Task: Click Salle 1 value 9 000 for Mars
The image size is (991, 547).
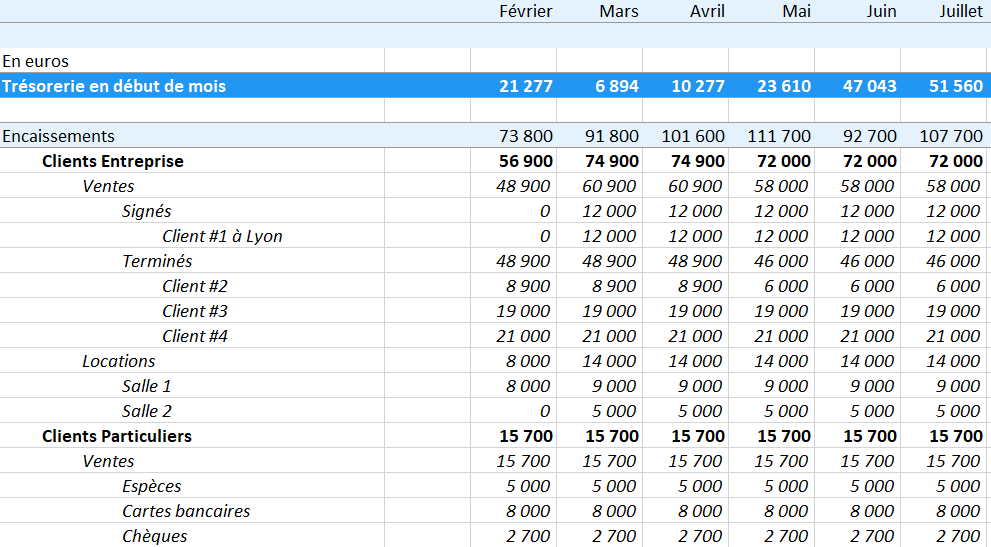Action: [x=614, y=386]
